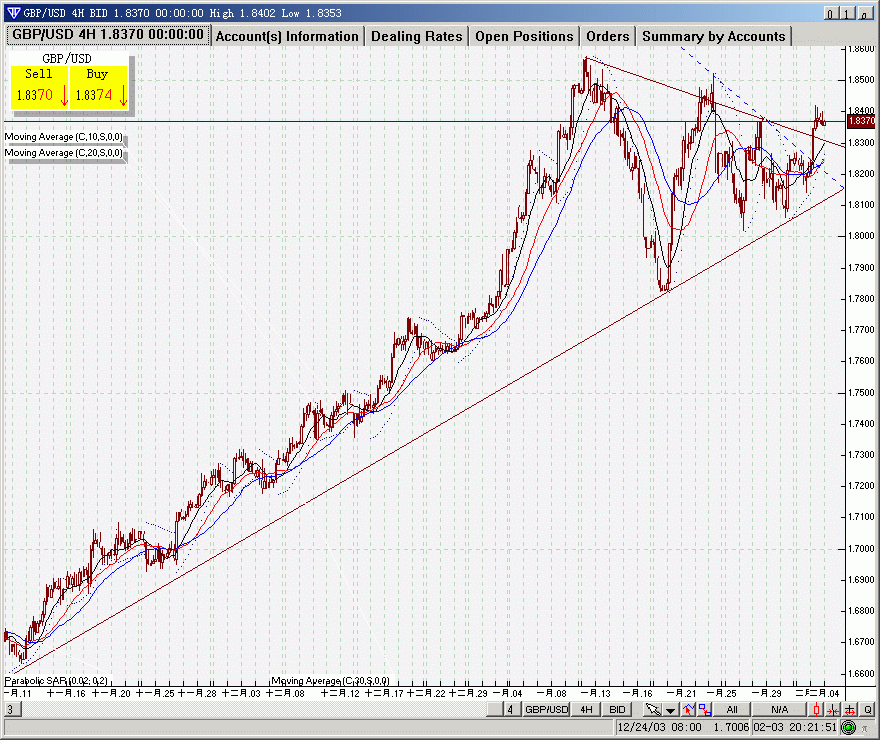
Task: Select the Parabolic SAR (0.02; 0.2) label
Action: (56, 681)
